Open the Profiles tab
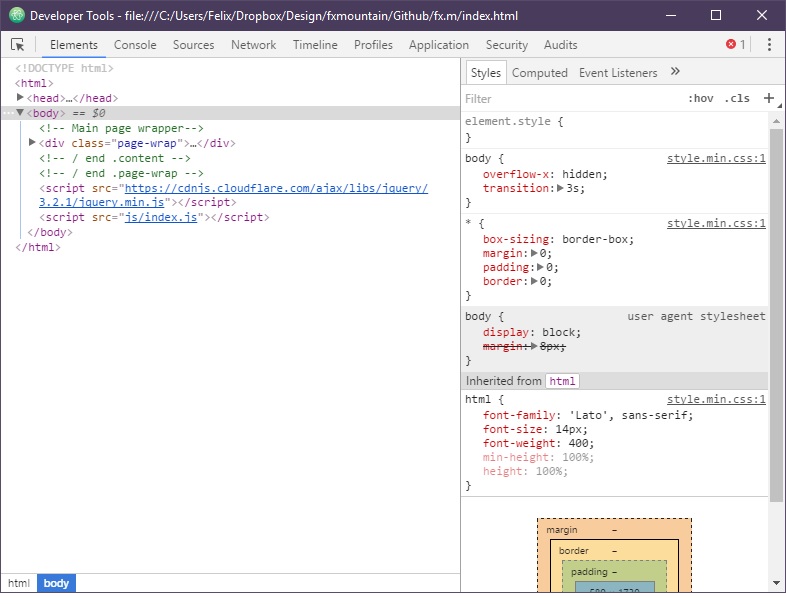The image size is (786, 604). coord(373,45)
